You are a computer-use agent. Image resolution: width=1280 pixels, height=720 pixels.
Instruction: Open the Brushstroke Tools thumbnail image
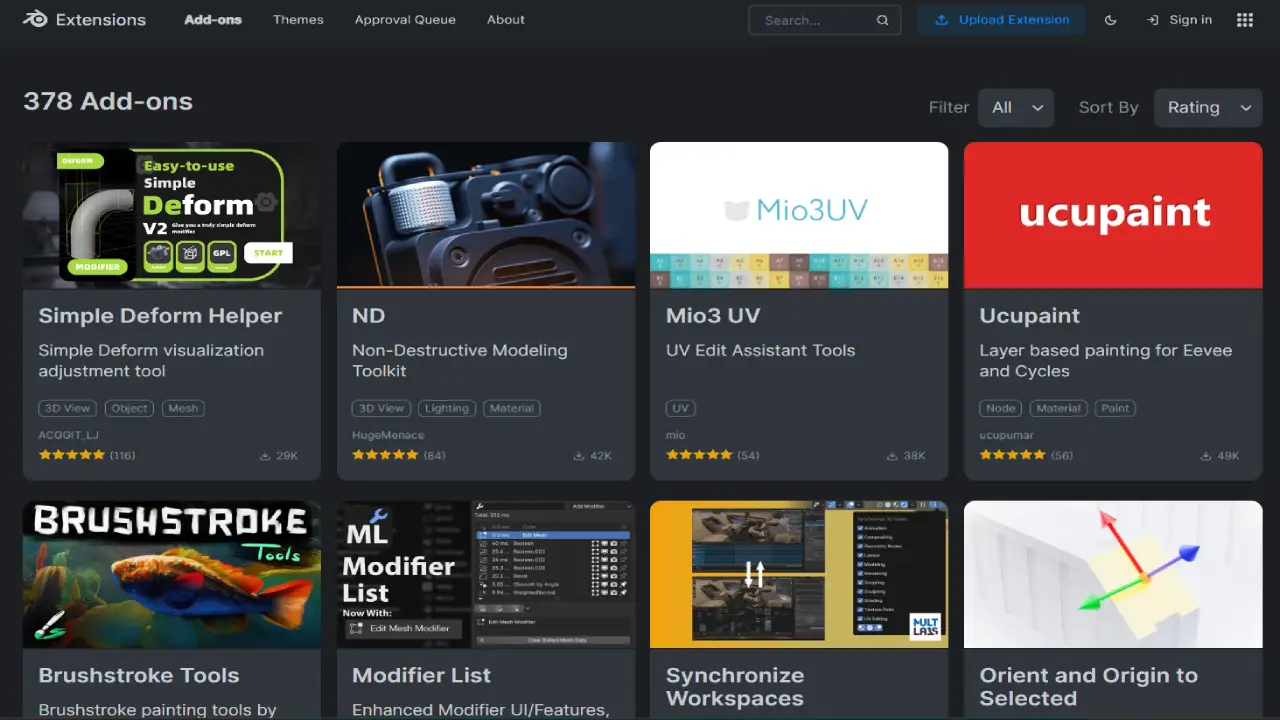click(x=171, y=573)
